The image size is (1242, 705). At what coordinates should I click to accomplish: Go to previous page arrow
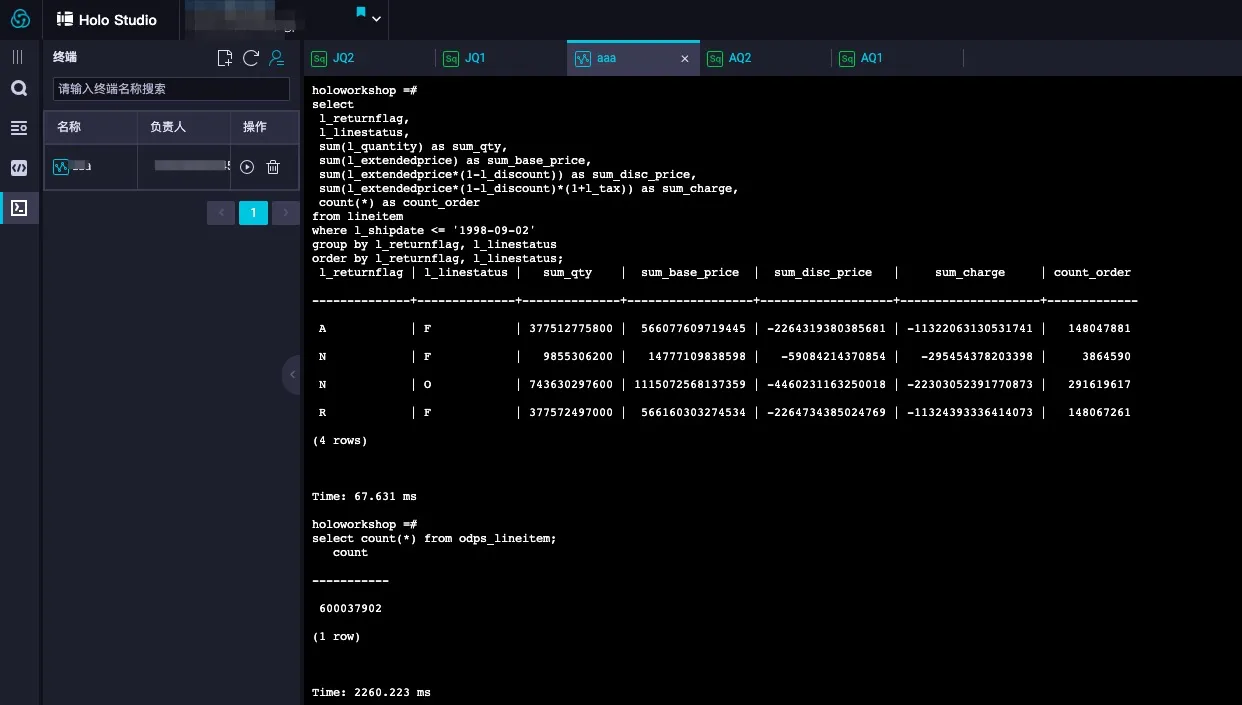pyautogui.click(x=221, y=212)
